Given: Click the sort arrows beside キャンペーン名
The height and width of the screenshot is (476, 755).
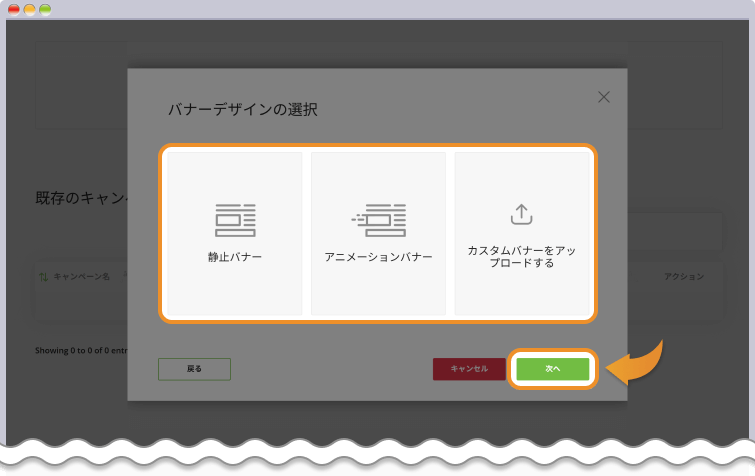Looking at the screenshot, I should point(43,276).
